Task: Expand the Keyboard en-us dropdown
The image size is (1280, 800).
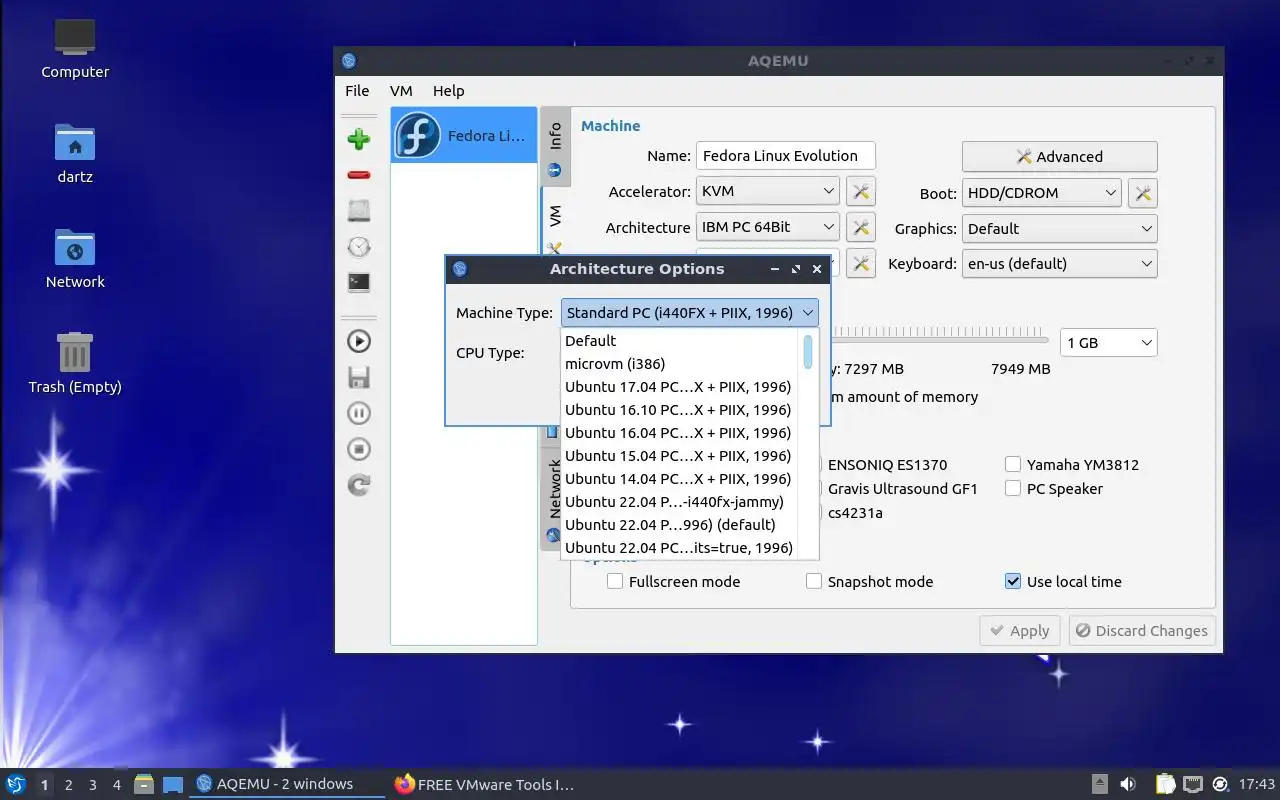Action: (x=1059, y=264)
